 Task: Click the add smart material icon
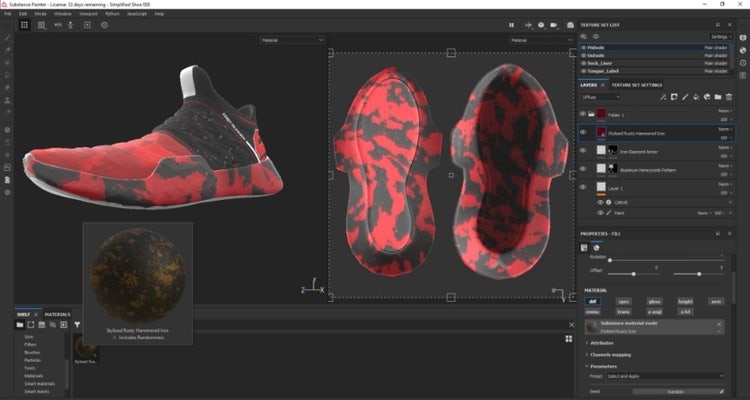[x=707, y=97]
